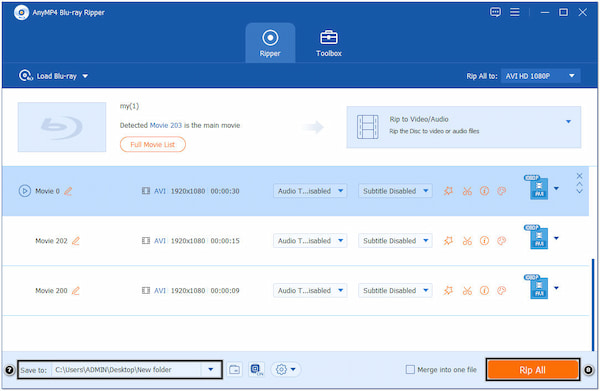Viewport: 600px width, 391px height.
Task: Open media info icon for Movie 200
Action: pos(484,291)
